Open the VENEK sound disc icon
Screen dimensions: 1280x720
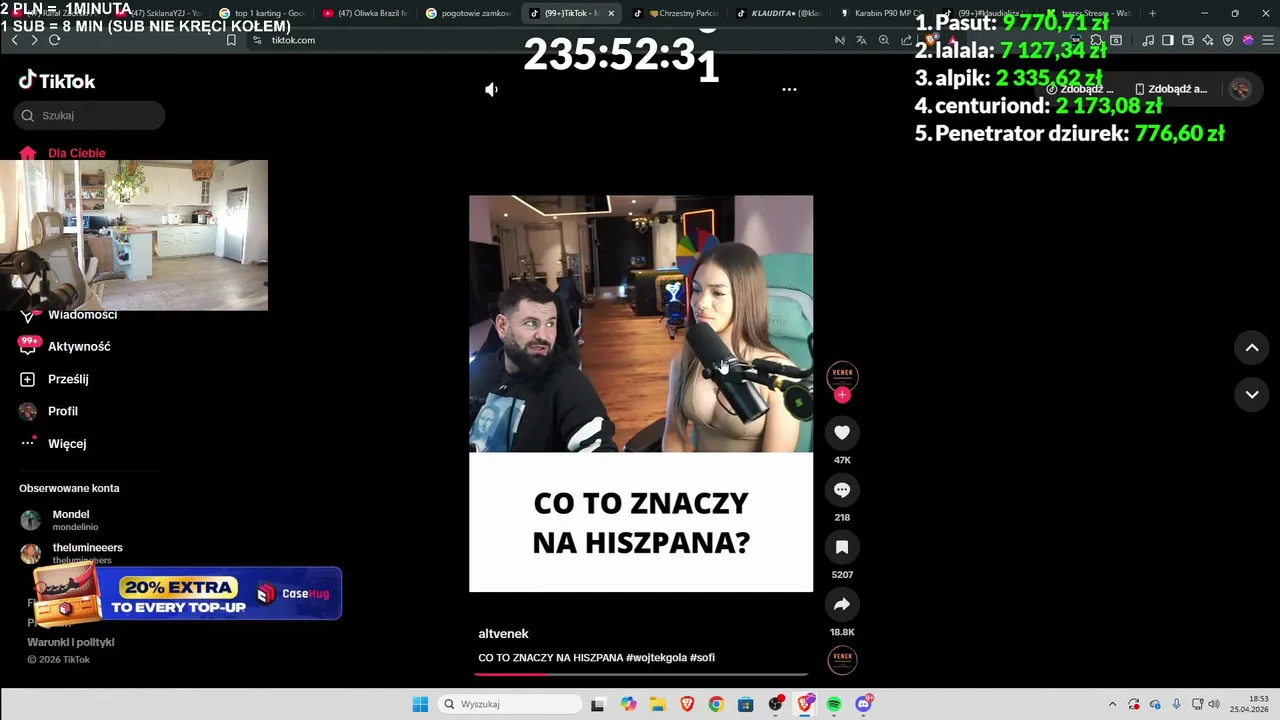[x=842, y=660]
